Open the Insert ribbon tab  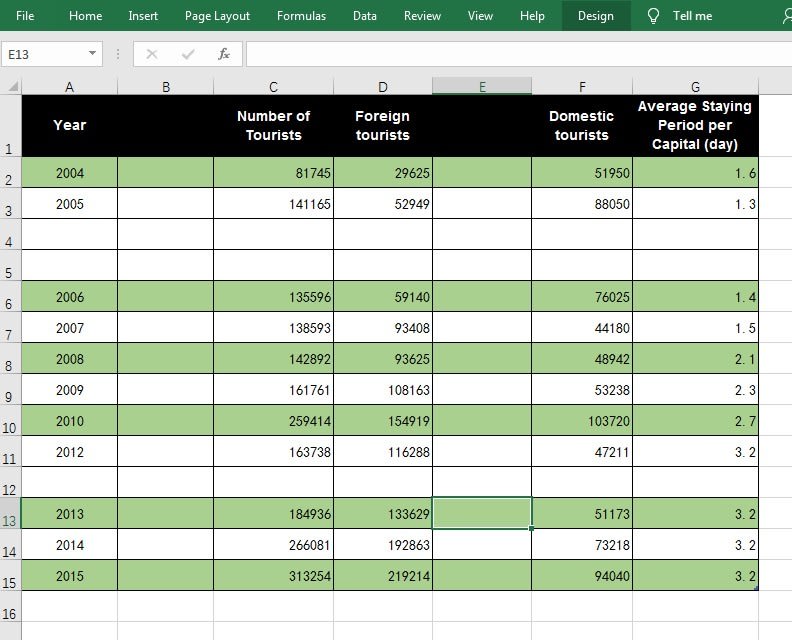[x=143, y=16]
